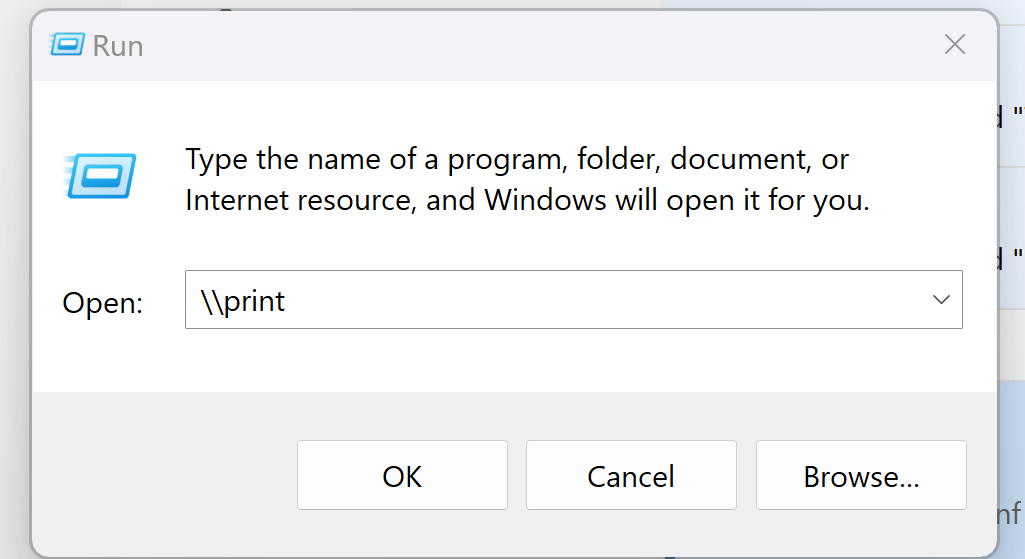
Task: Click the small Run icon in title bar
Action: 67,45
